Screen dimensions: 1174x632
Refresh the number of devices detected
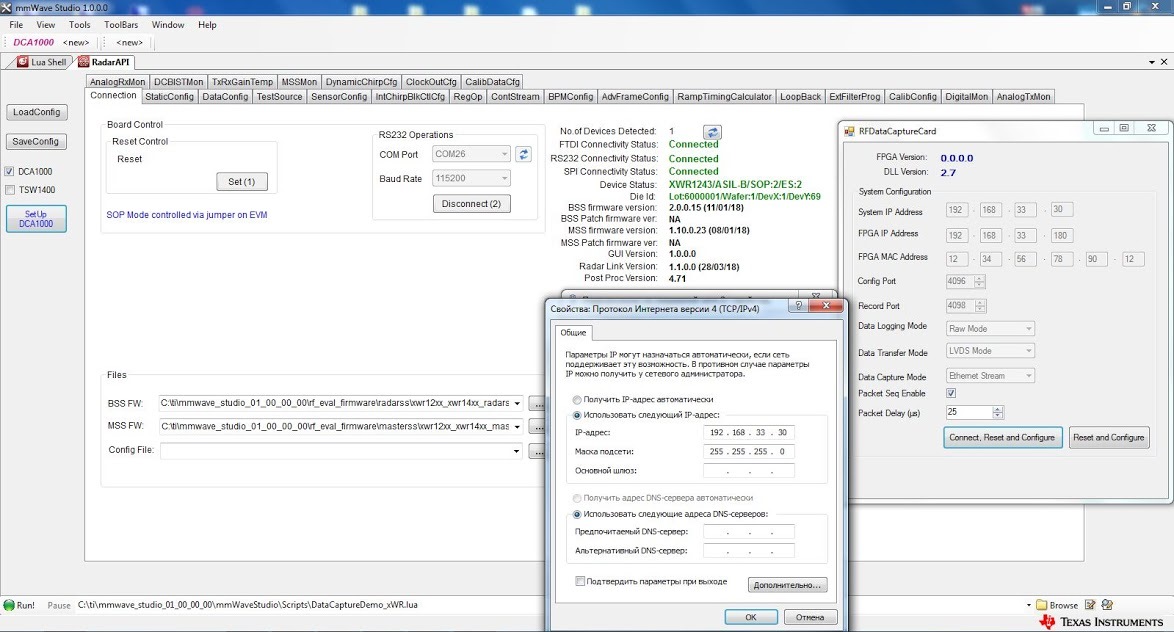[712, 132]
